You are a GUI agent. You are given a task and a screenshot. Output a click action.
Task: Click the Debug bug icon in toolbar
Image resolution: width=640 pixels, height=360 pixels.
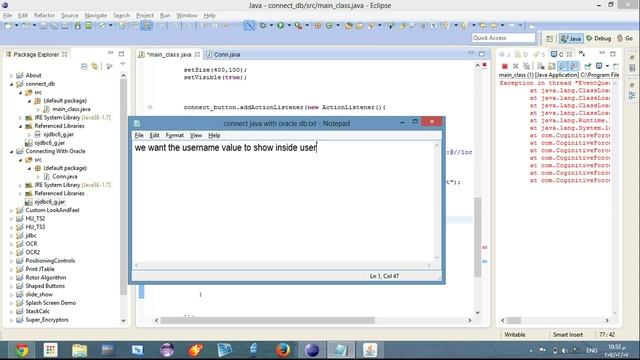[263, 26]
